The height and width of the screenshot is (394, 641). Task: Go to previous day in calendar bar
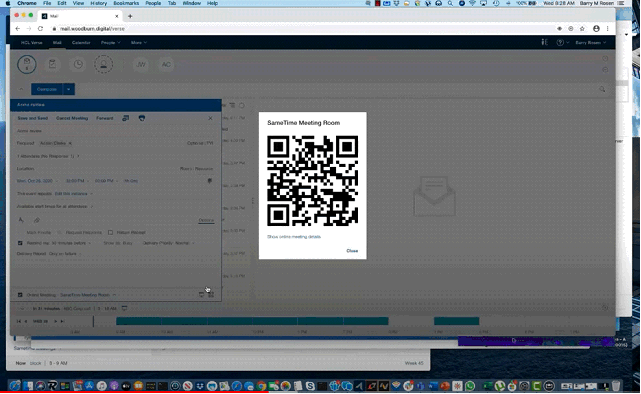(26, 321)
